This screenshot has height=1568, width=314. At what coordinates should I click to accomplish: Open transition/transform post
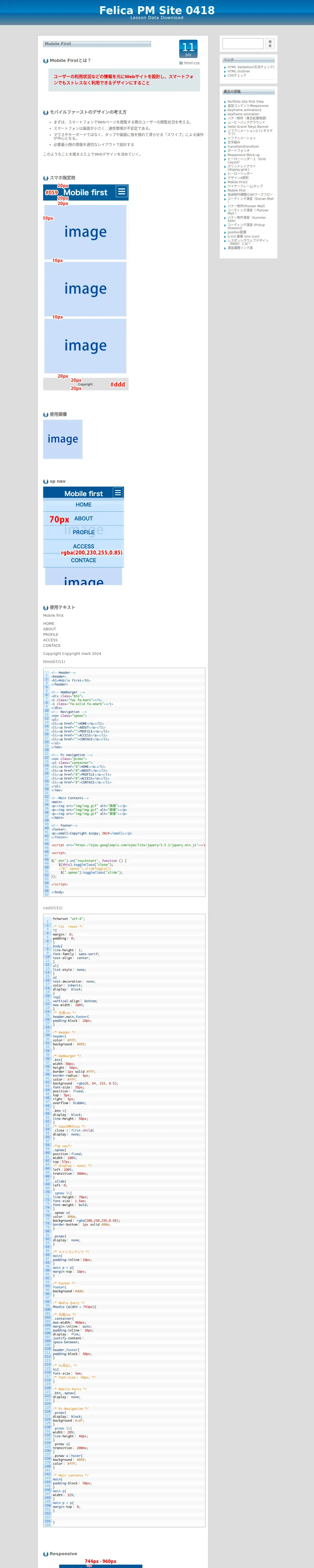click(x=243, y=147)
